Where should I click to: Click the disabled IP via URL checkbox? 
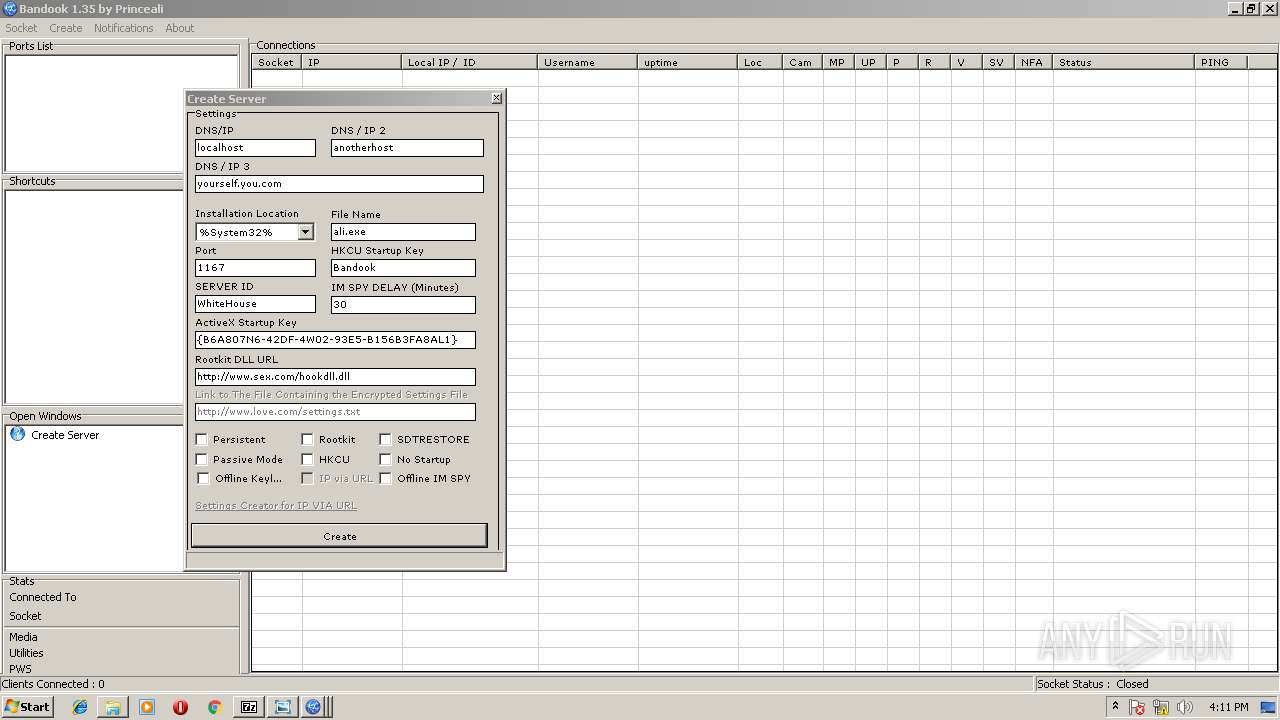[x=307, y=478]
